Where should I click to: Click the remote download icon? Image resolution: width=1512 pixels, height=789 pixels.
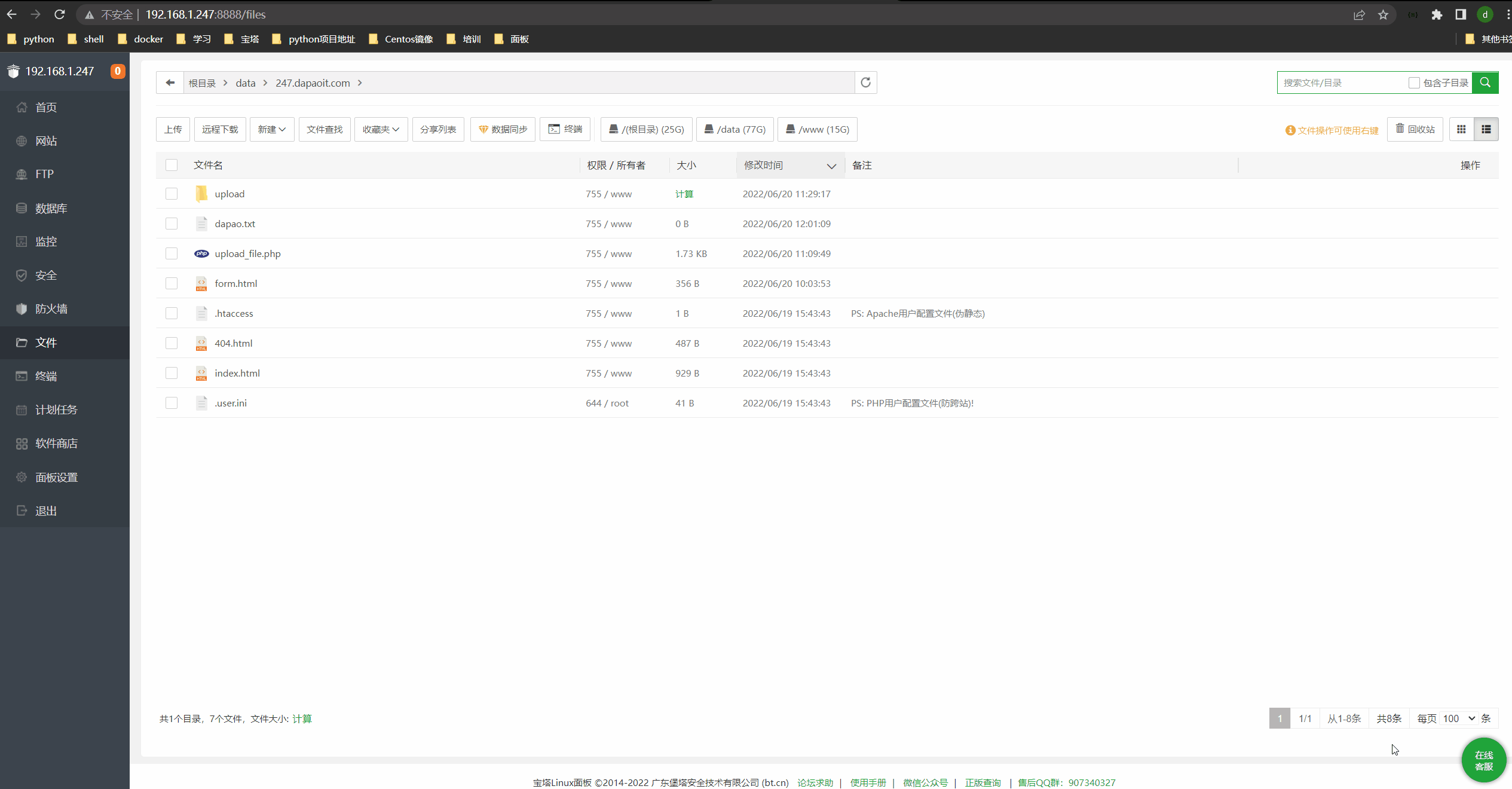218,128
